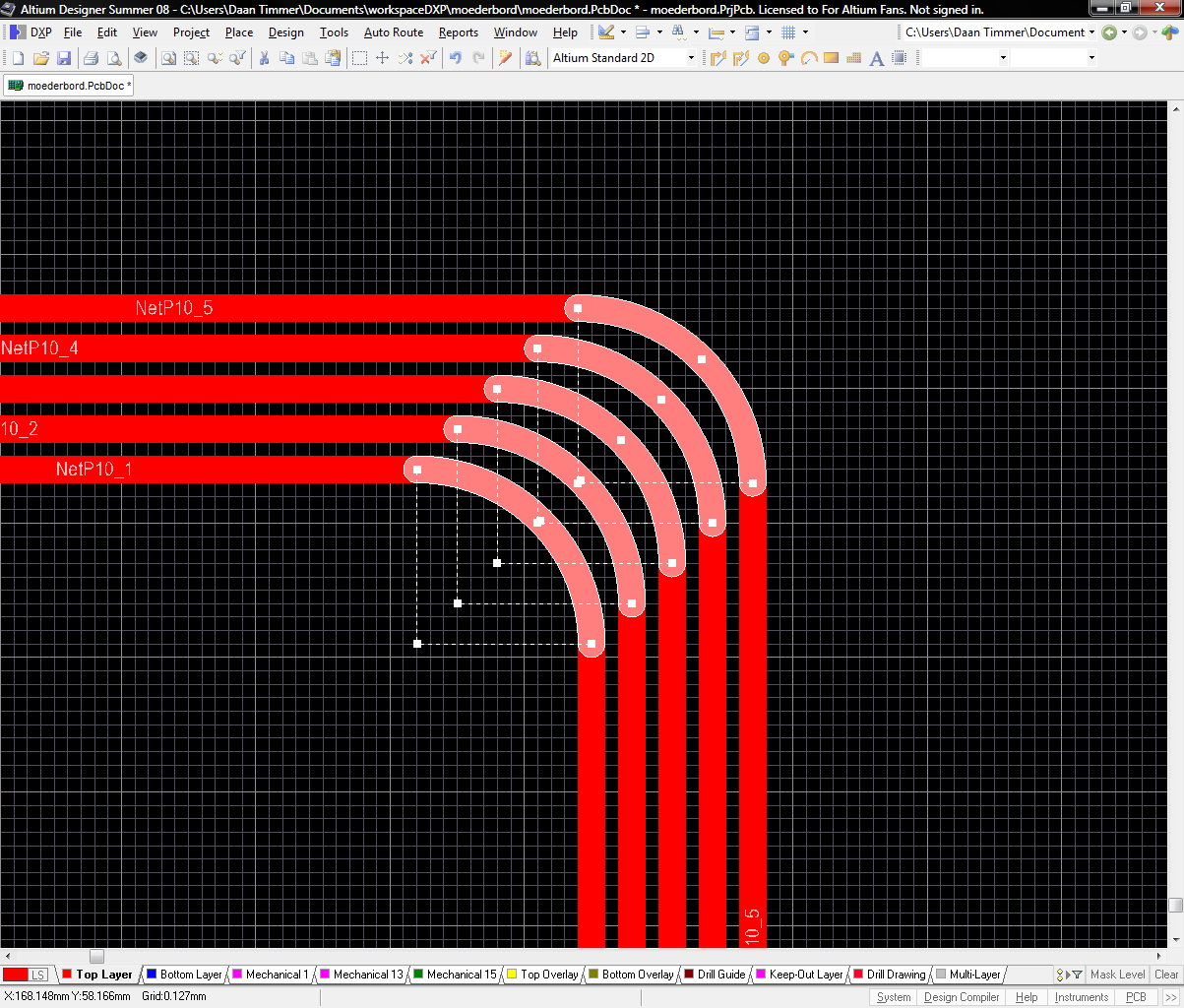Open the Auto Route menu

(393, 32)
